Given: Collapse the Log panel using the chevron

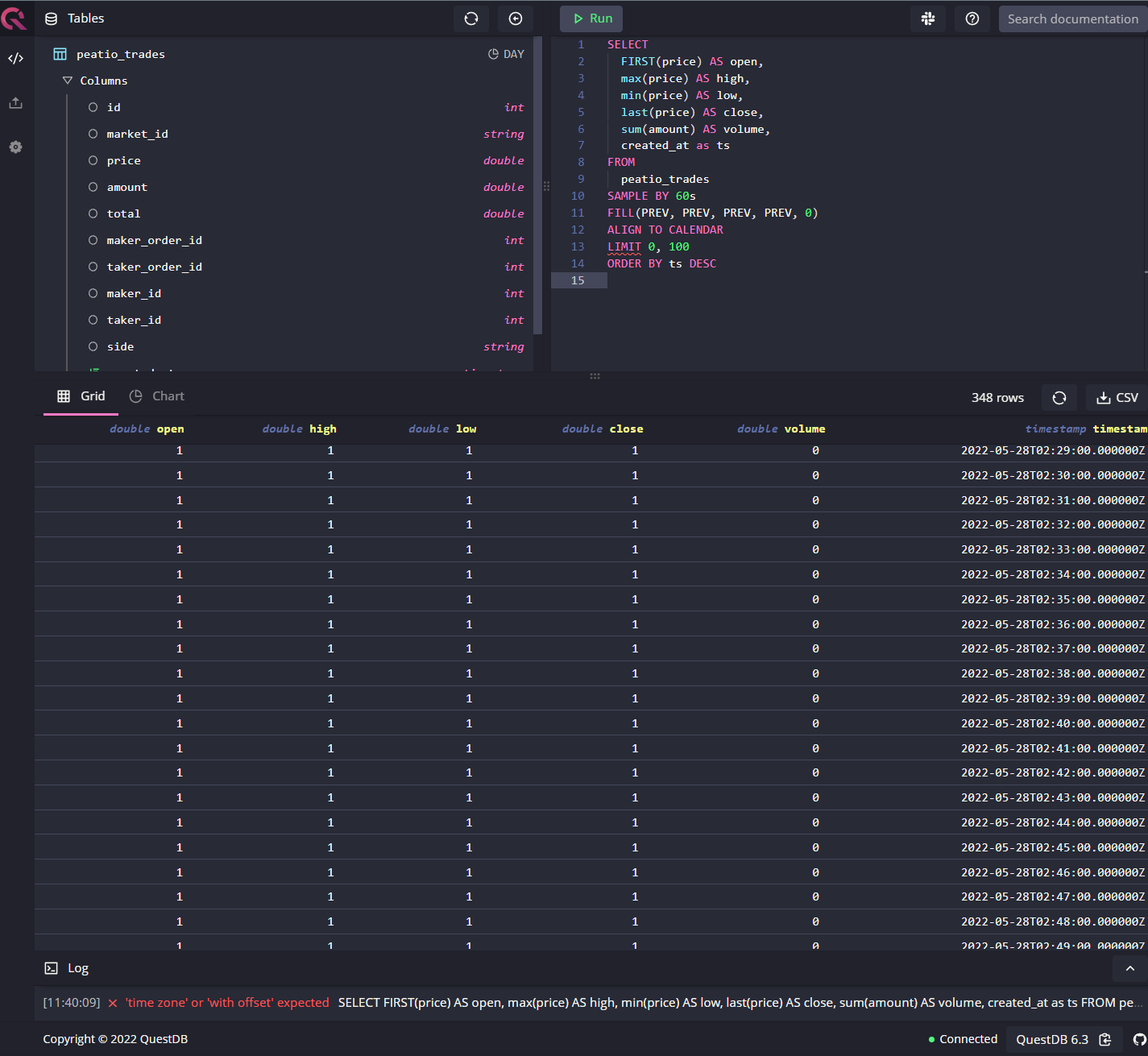Looking at the screenshot, I should point(1129,968).
